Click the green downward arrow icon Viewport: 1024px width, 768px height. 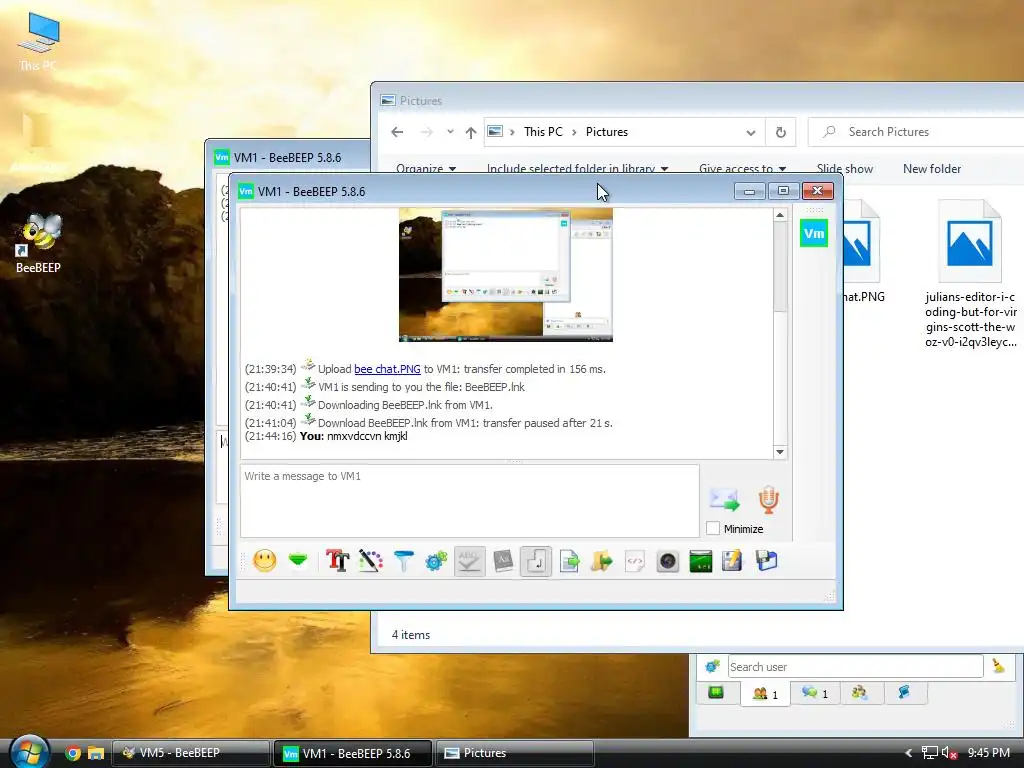298,561
